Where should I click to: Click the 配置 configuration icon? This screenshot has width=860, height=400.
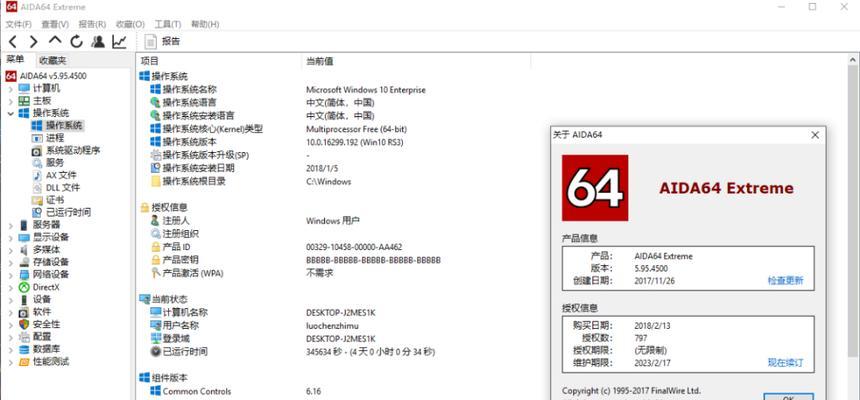pos(24,337)
